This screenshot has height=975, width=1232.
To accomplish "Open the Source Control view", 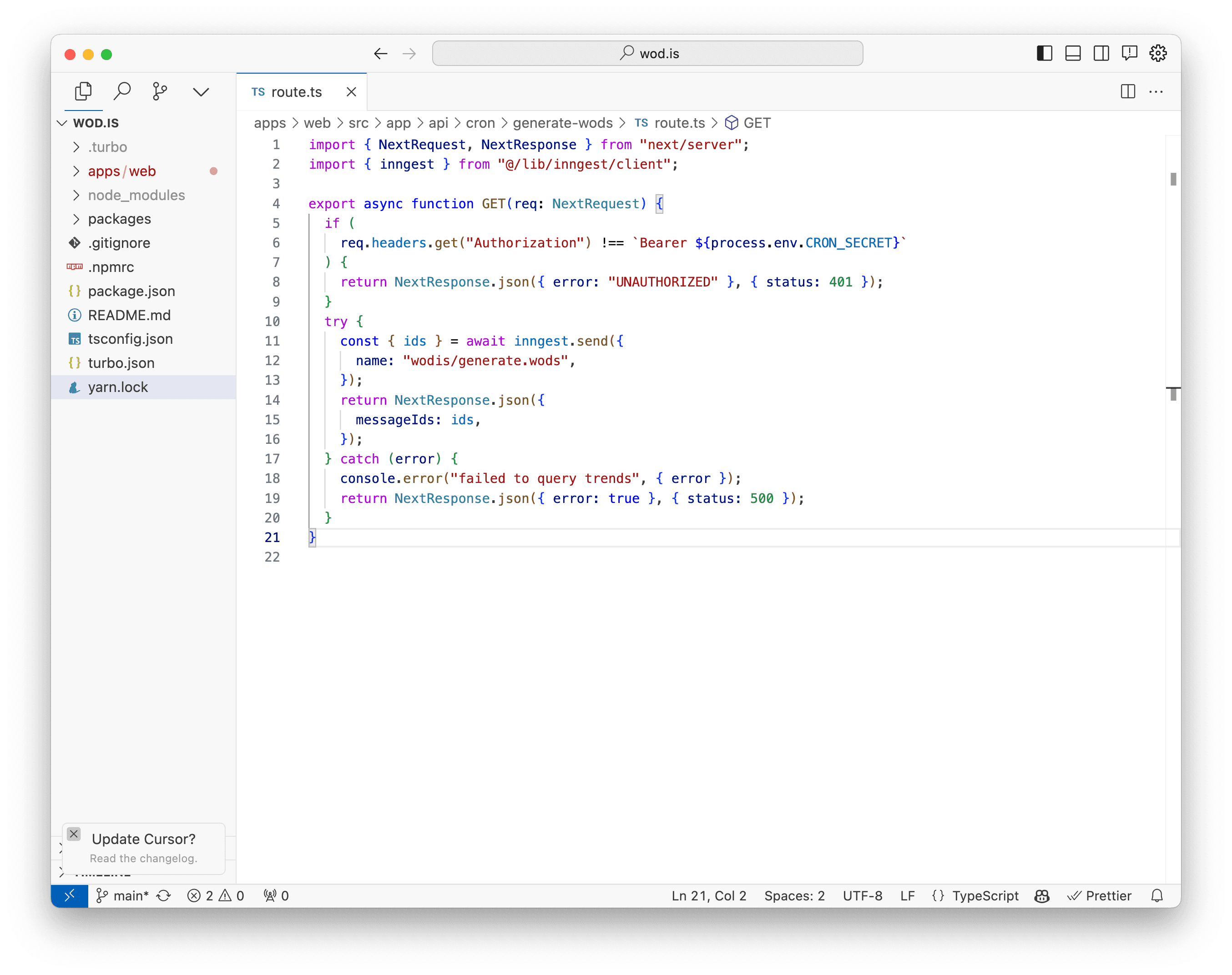I will [160, 91].
